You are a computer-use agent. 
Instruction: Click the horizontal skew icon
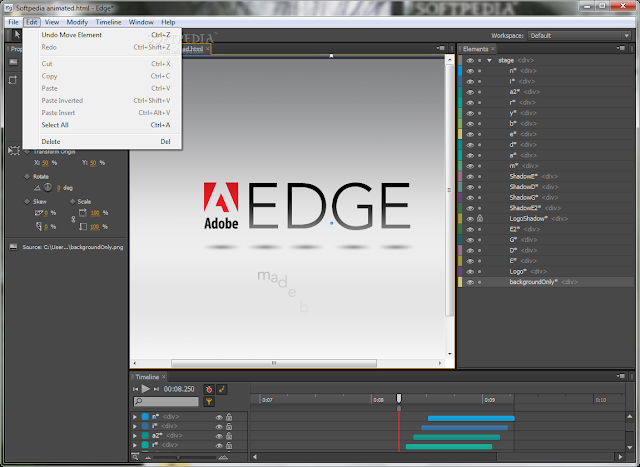(x=39, y=213)
